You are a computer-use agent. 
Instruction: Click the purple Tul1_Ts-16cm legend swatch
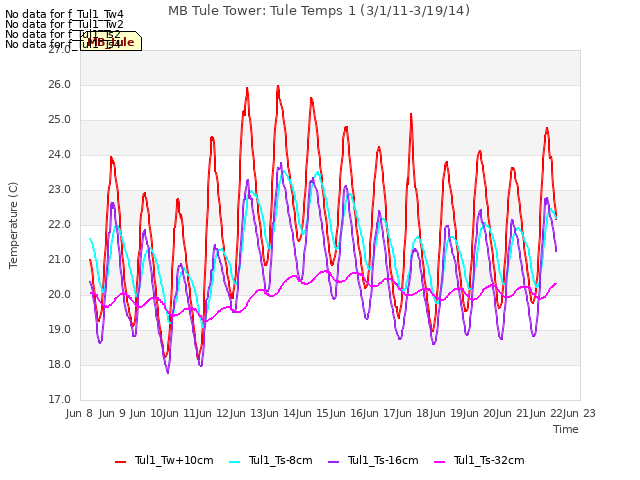pos(333,462)
